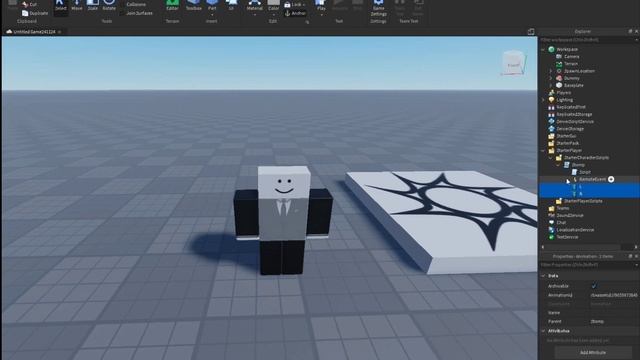
Task: Select StarterPlayerScripts in Explorer
Action: click(583, 201)
